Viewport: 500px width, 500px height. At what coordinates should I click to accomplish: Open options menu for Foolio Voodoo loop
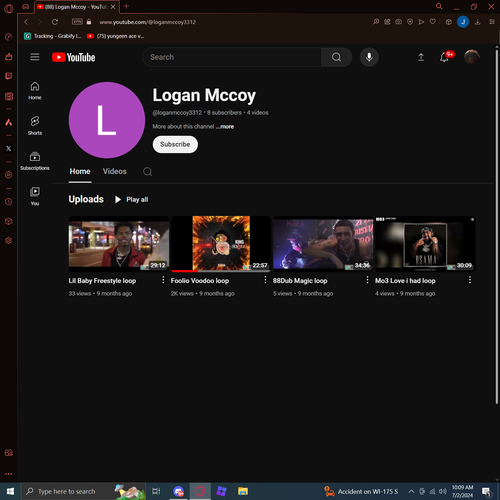(265, 280)
